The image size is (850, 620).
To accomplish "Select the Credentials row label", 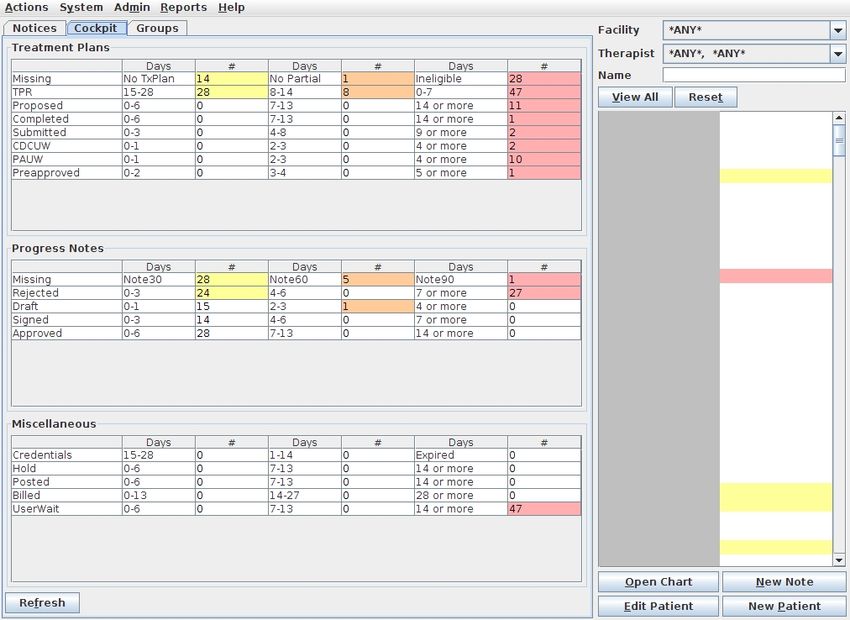I will click(67, 455).
